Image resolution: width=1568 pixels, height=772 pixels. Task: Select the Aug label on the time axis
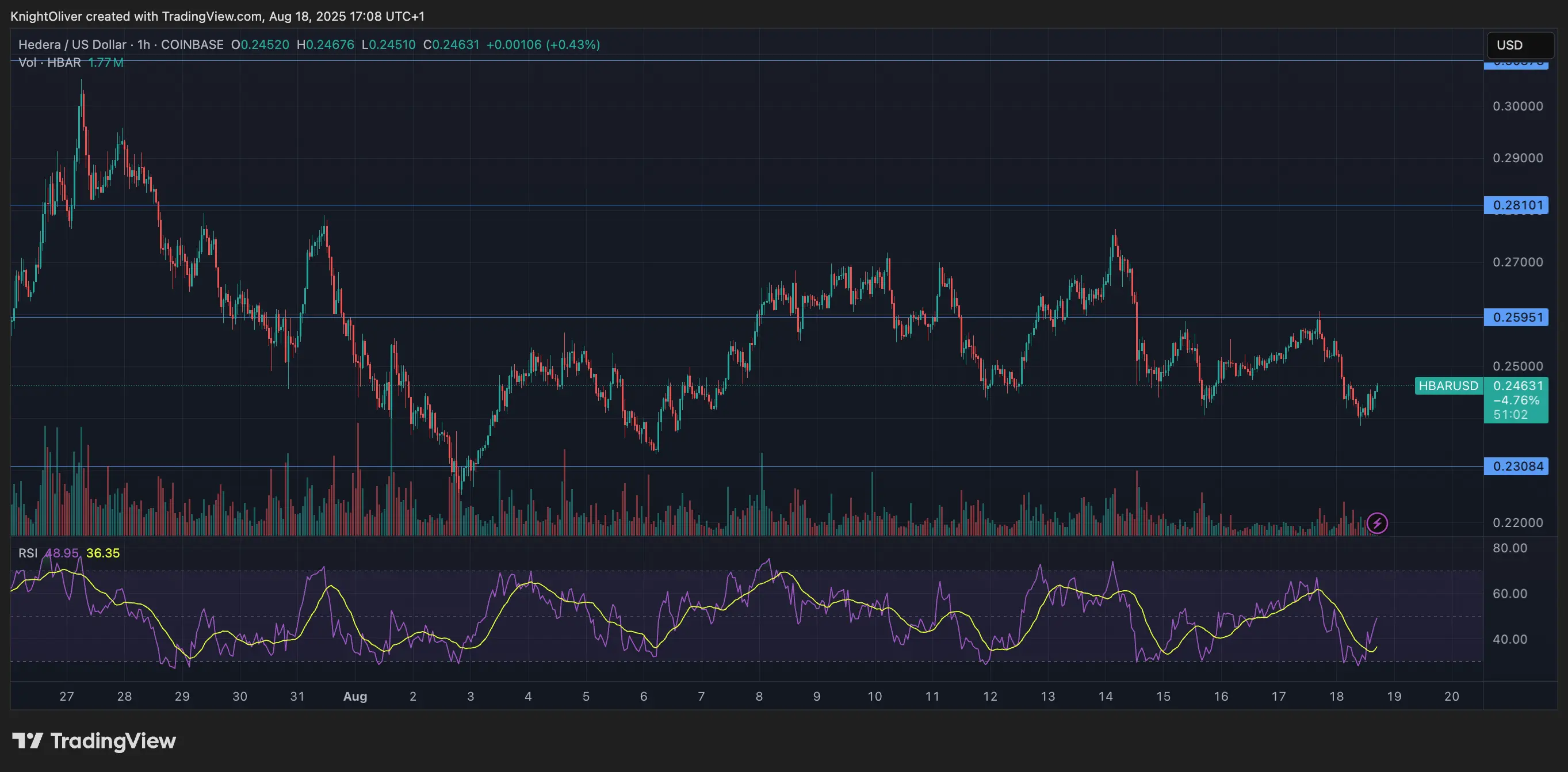point(355,697)
